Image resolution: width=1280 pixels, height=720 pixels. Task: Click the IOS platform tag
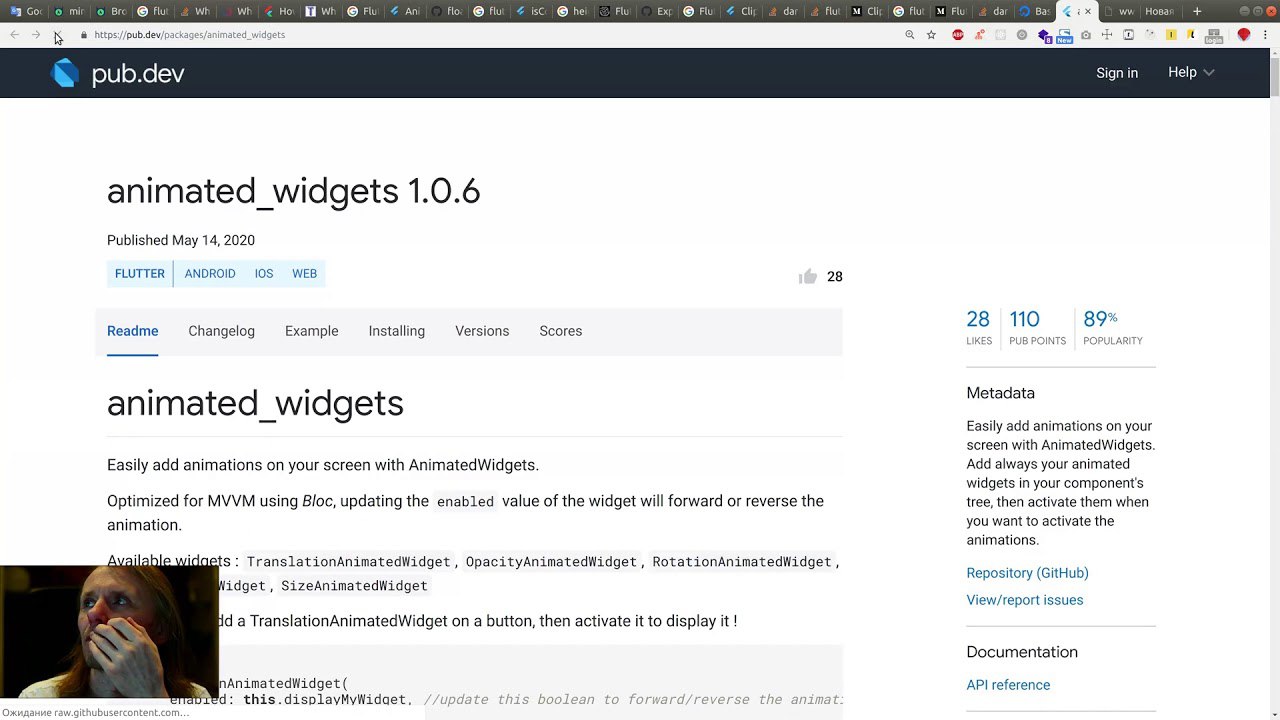pyautogui.click(x=264, y=274)
